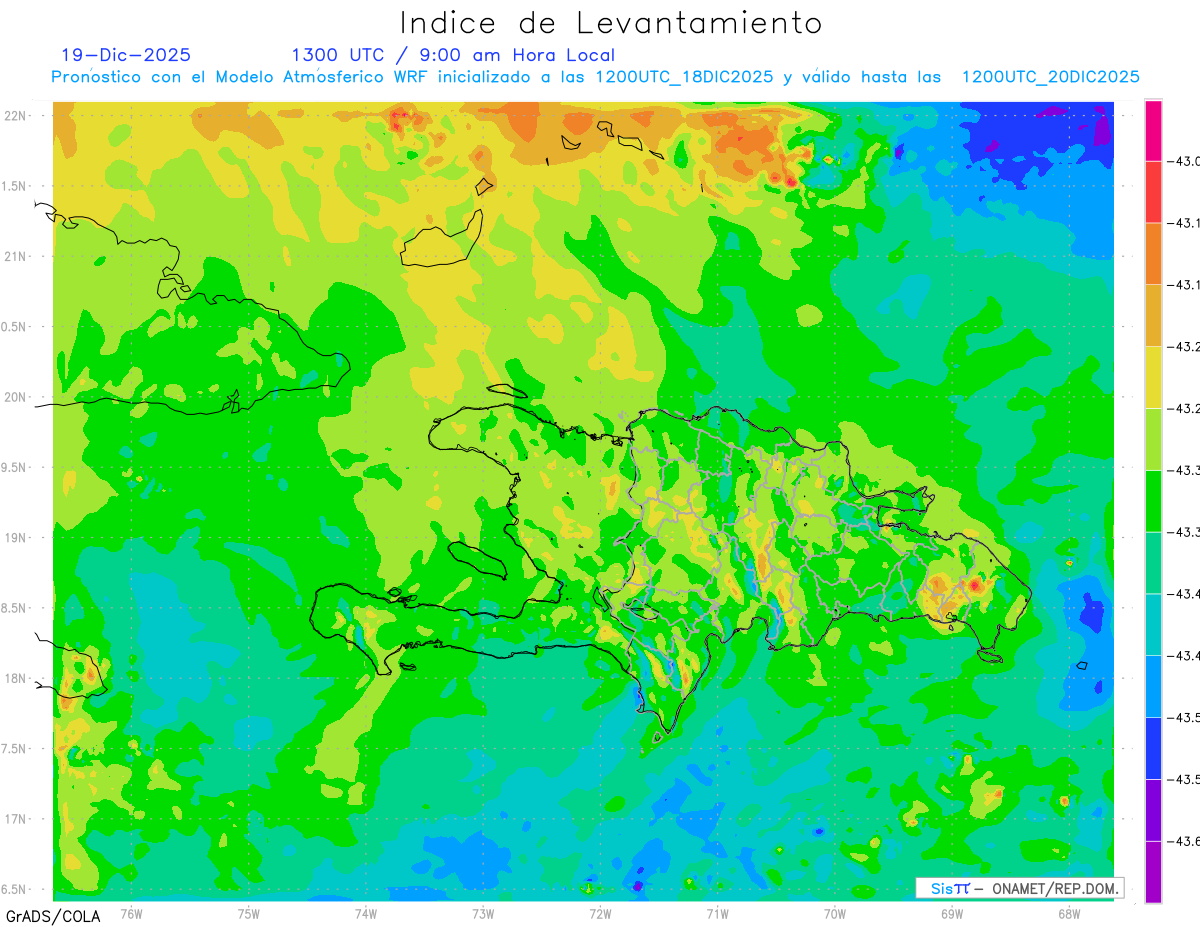Pick the bottommost violet color bar segment
The width and height of the screenshot is (1200, 927).
tap(1153, 871)
